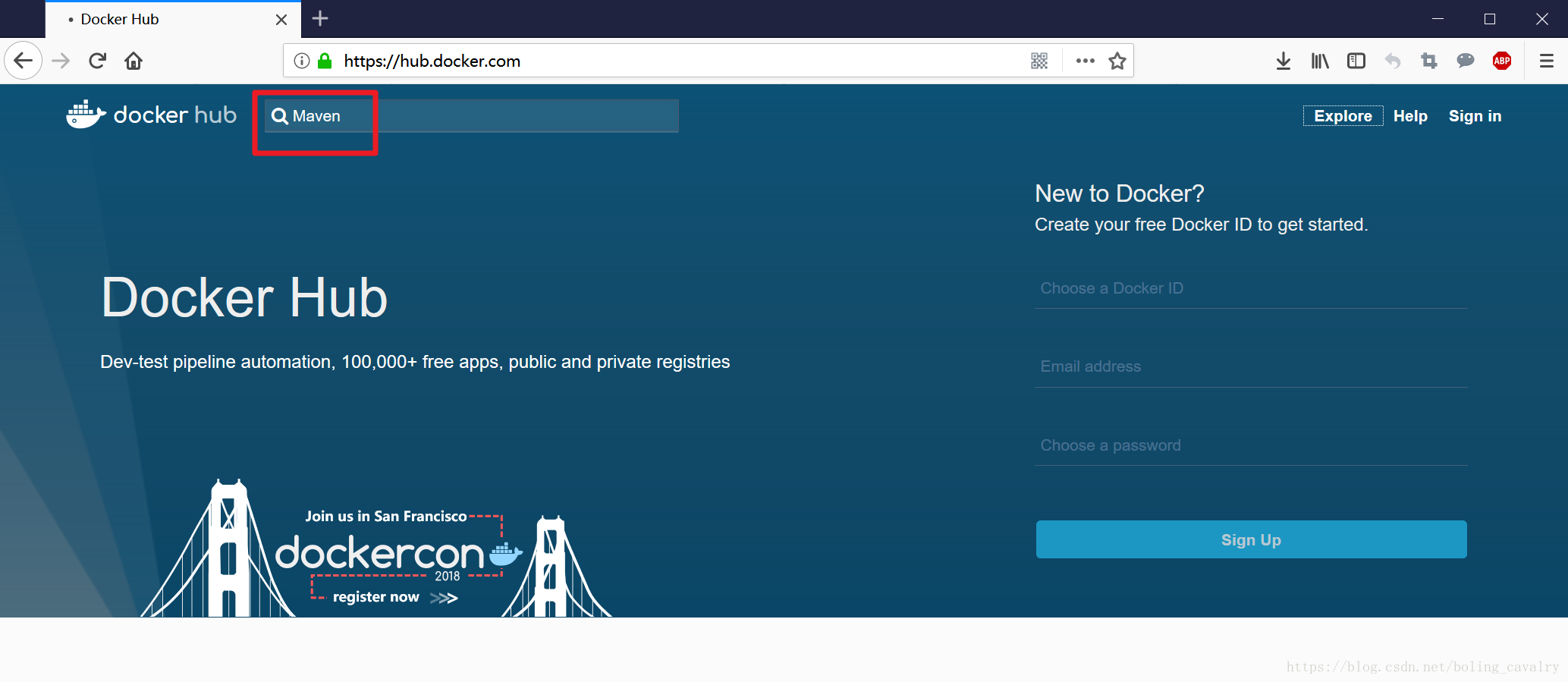Screen dimensions: 1568x682
Task: Click the crop screenshot toolbar icon
Action: tap(1429, 61)
